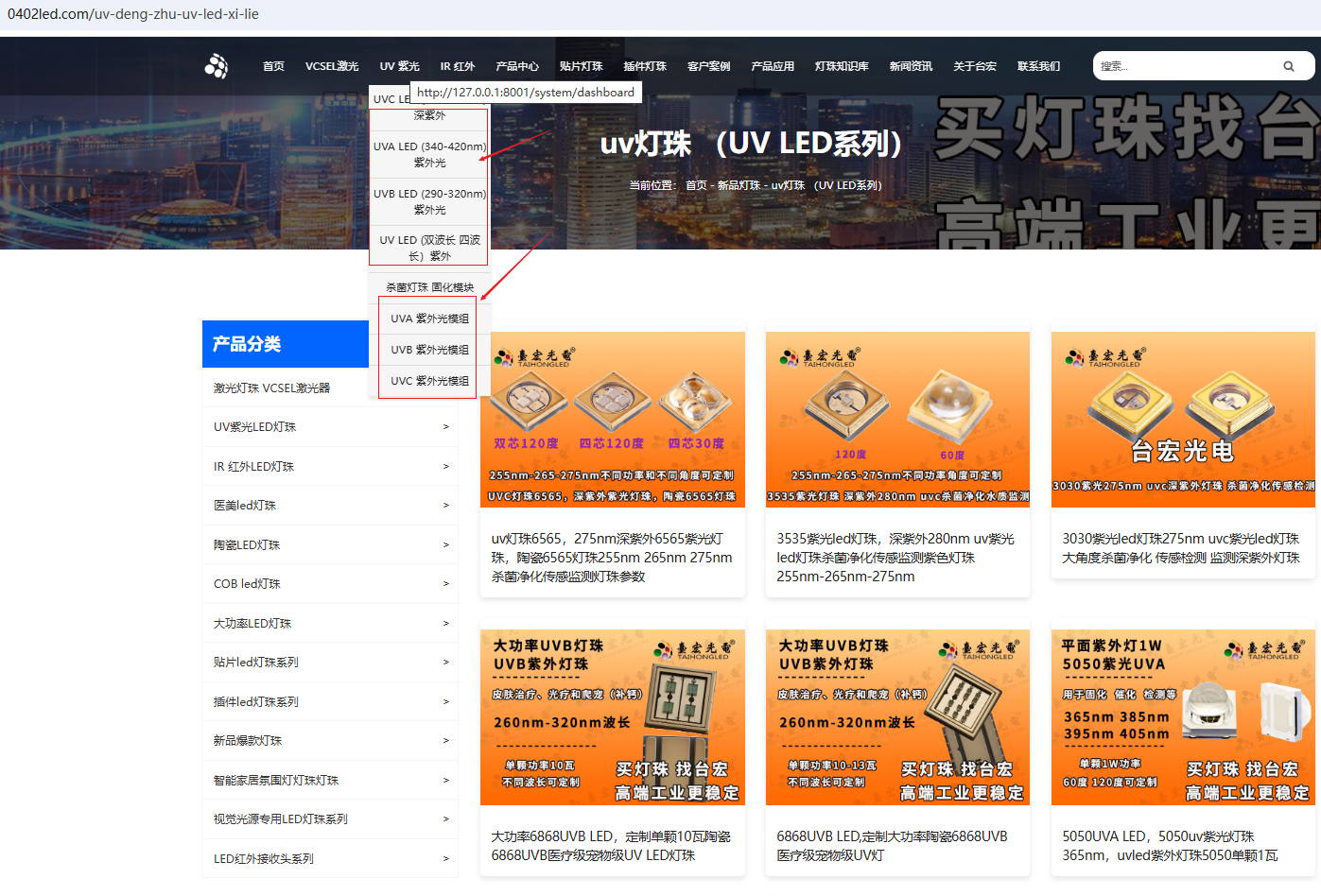Screen dimensions: 1321x896
Task: Open the 灯珠知识库 nav menu item
Action: 842,66
